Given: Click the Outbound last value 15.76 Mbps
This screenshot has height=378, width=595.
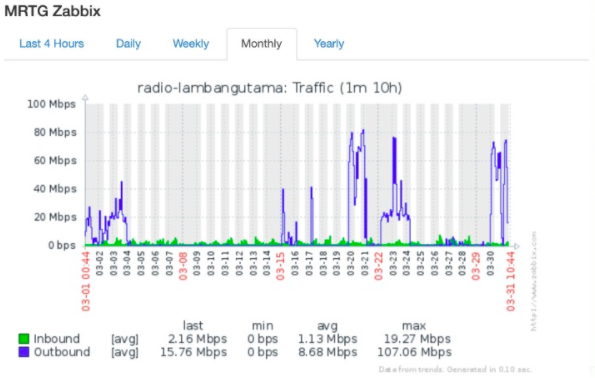Looking at the screenshot, I should tap(194, 352).
